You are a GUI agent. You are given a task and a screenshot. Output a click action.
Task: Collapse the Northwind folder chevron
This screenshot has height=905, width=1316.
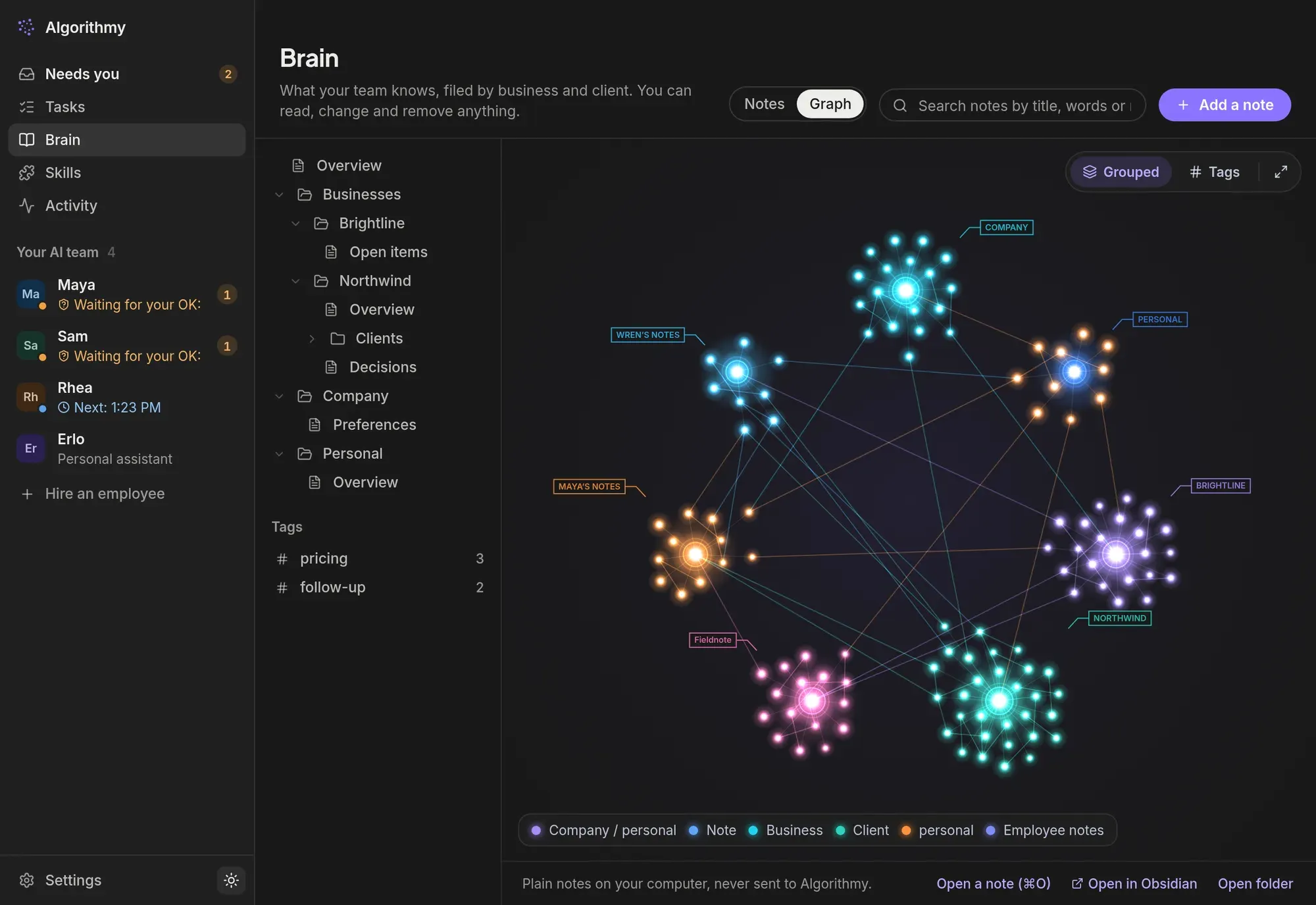(x=295, y=281)
